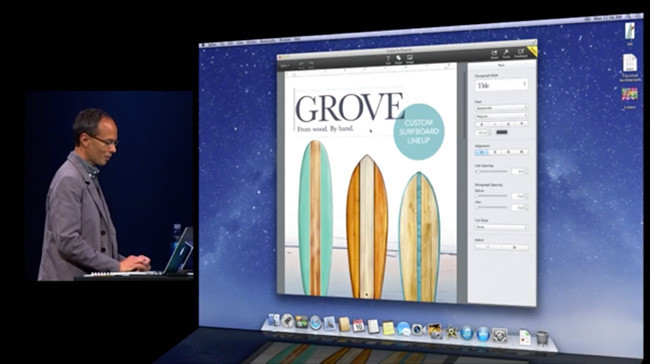This screenshot has width=650, height=364.
Task: Click the After paragraph spacing slider
Action: click(492, 207)
